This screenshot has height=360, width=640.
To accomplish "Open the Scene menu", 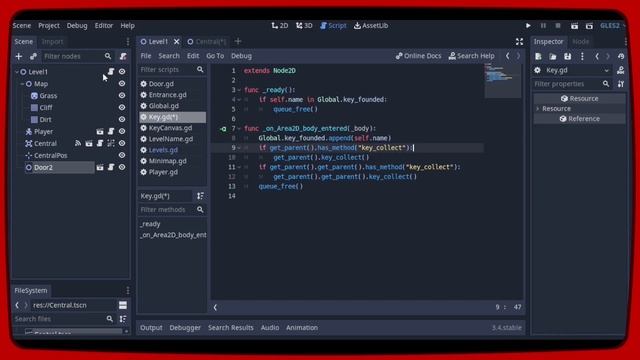I will [x=22, y=26].
